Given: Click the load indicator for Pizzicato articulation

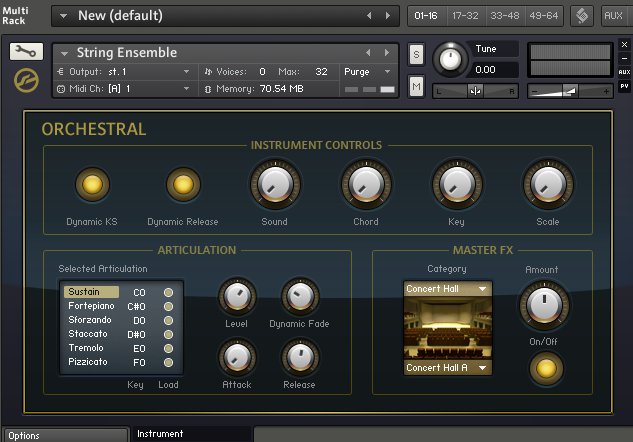Looking at the screenshot, I should [168, 362].
